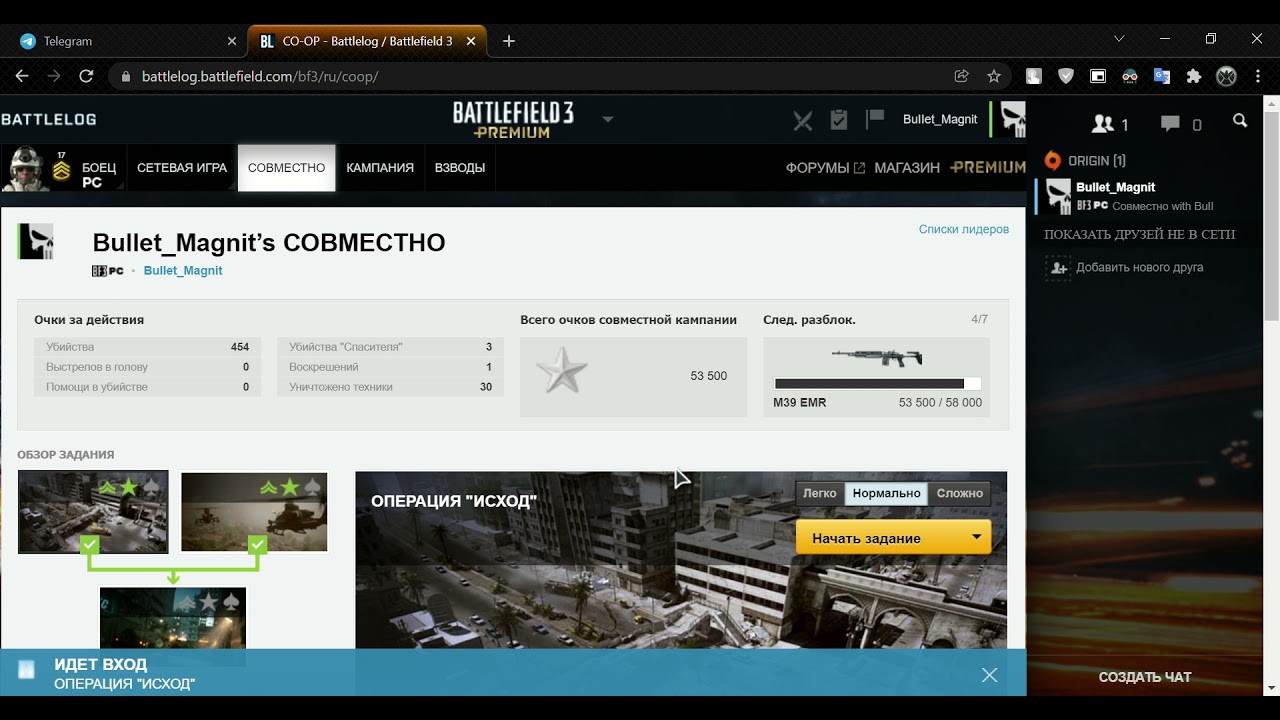This screenshot has height=720, width=1280.
Task: Open a new browser tab
Action: click(x=508, y=41)
